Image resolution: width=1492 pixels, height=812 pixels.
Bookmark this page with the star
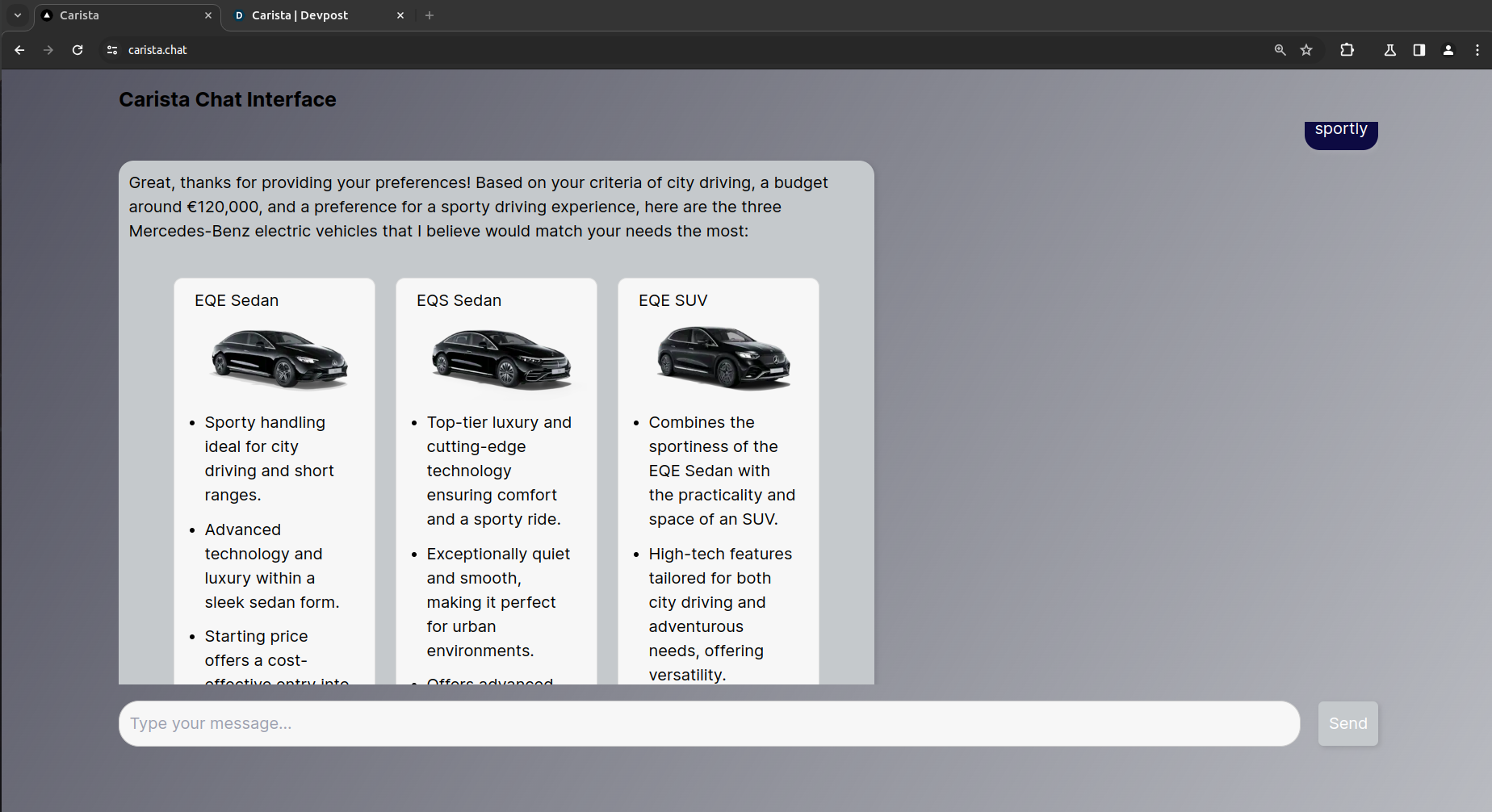click(x=1306, y=50)
